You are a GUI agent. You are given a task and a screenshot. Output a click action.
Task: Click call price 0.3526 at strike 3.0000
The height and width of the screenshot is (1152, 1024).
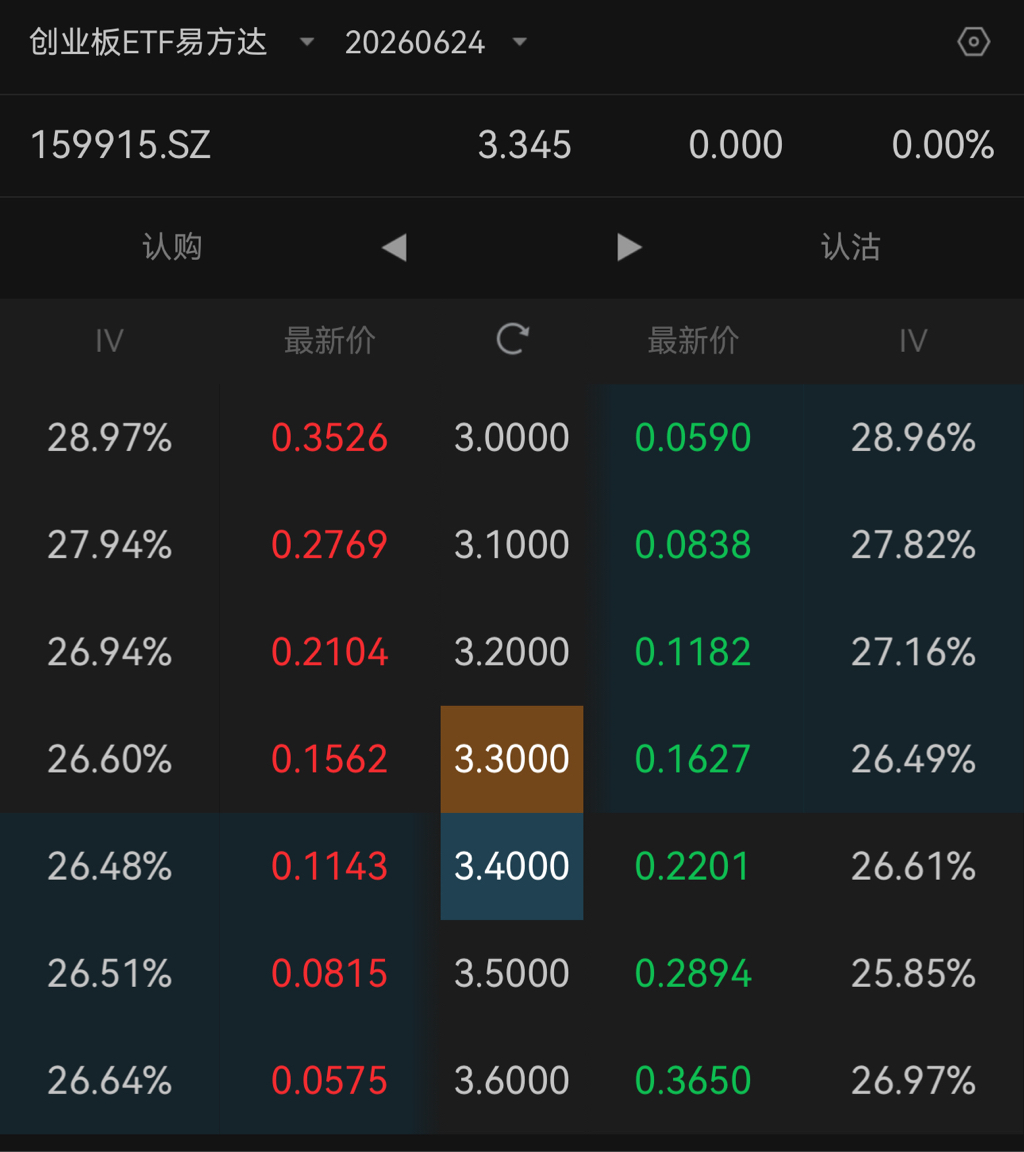pos(329,438)
